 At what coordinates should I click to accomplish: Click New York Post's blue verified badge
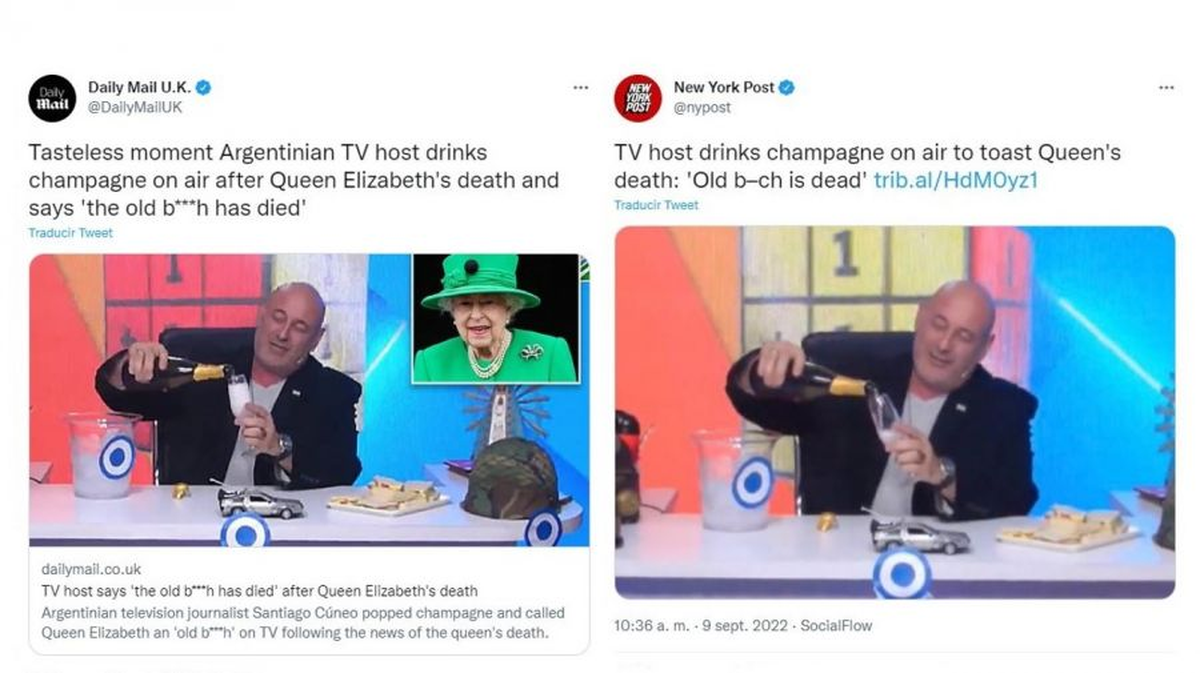(x=787, y=88)
